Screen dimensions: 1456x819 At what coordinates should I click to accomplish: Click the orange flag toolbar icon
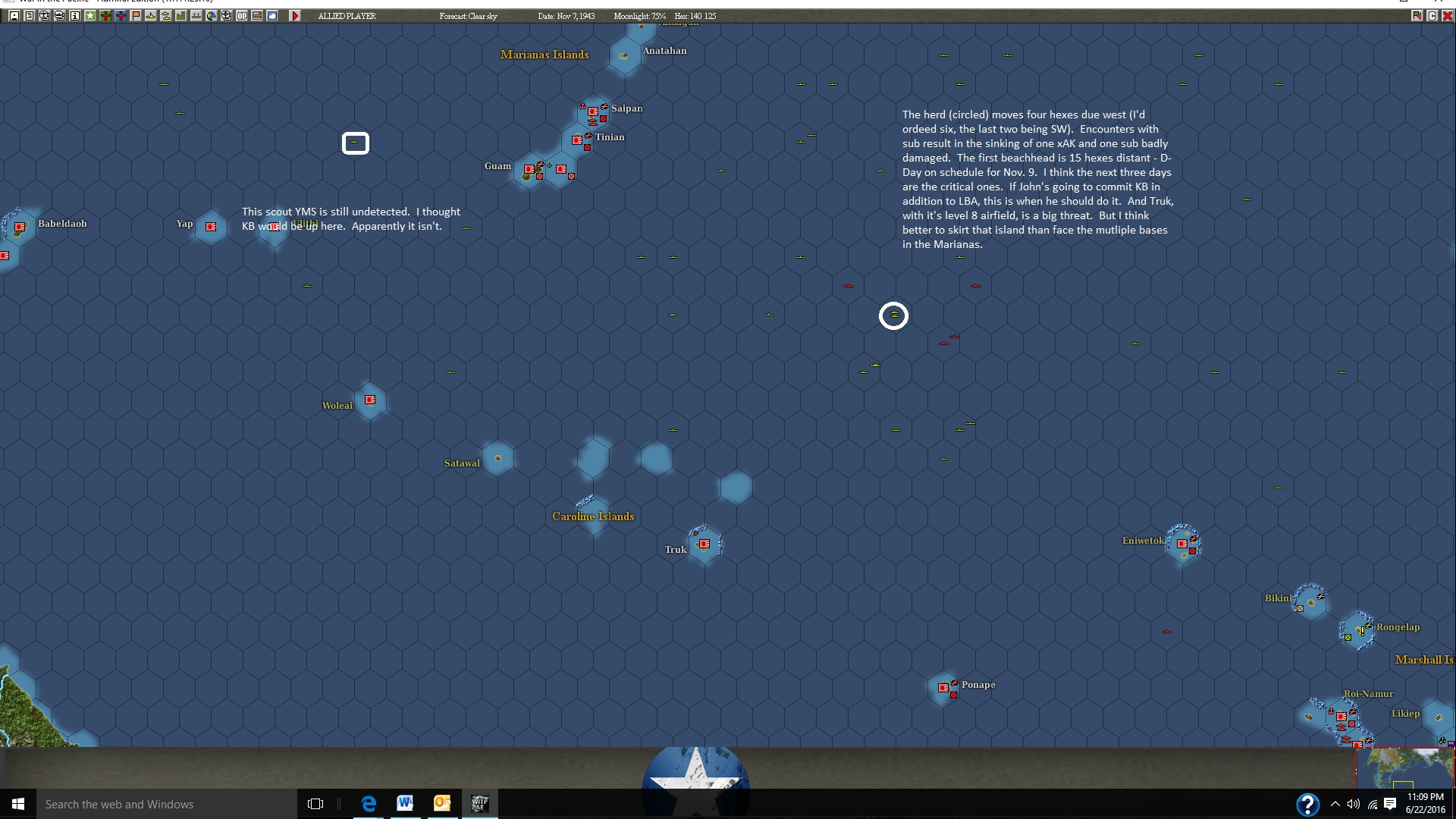coord(136,16)
